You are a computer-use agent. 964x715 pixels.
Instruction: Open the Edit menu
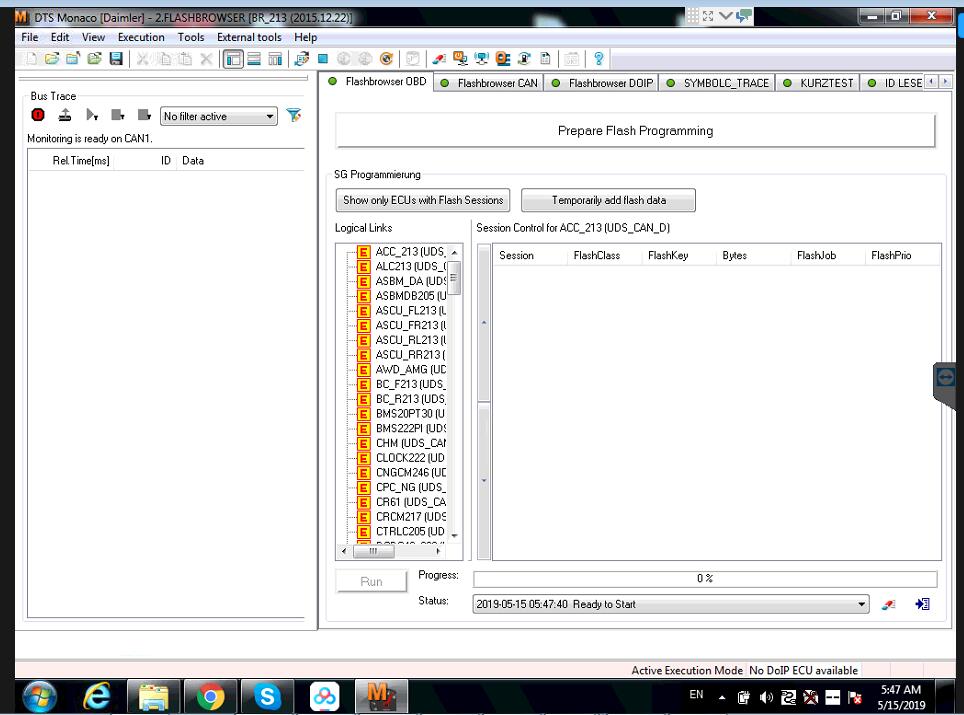[x=60, y=37]
